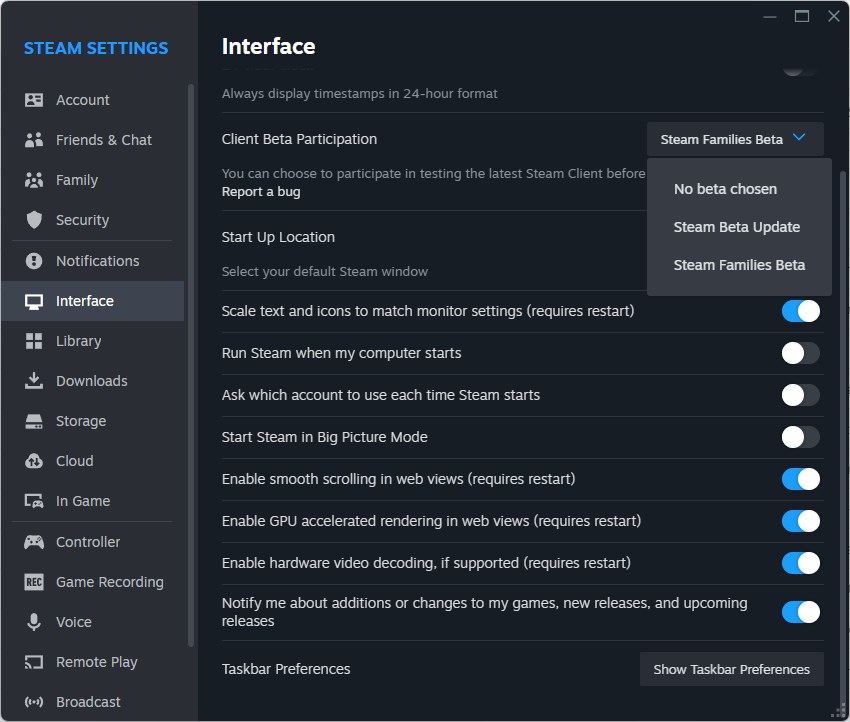Open Remote Play settings page
850x722 pixels.
tap(96, 662)
